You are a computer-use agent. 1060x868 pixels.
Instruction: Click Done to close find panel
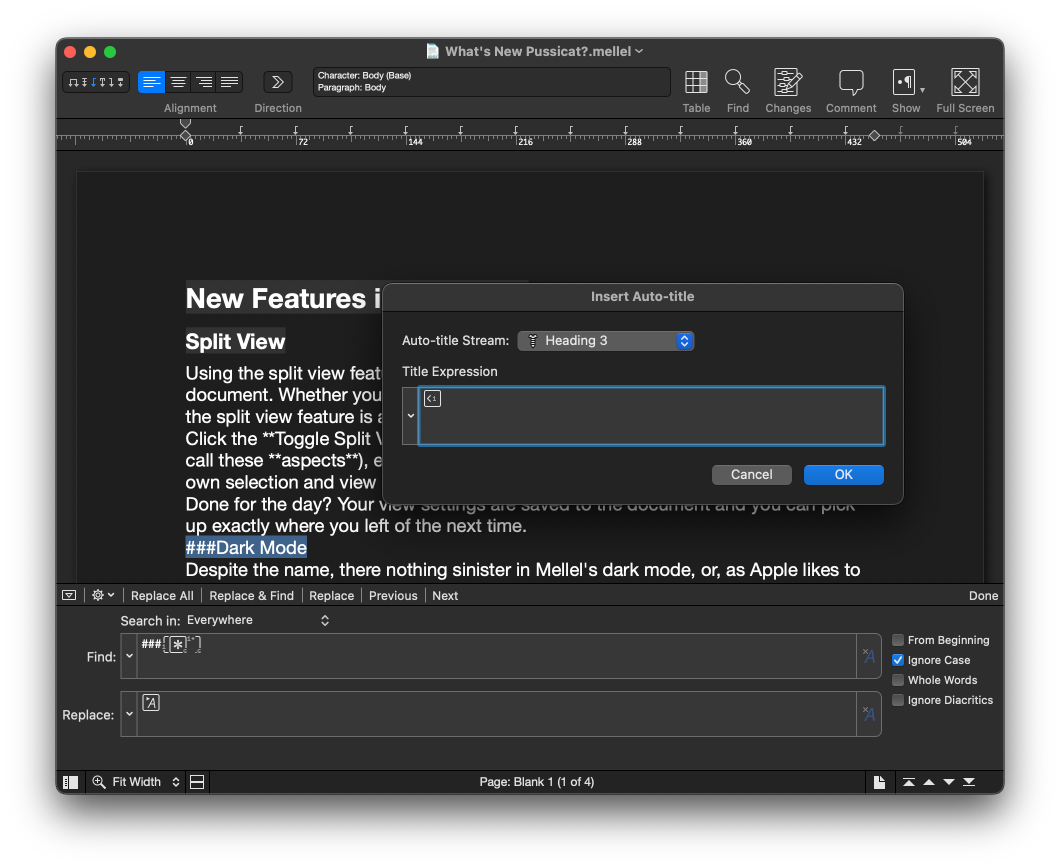[983, 596]
